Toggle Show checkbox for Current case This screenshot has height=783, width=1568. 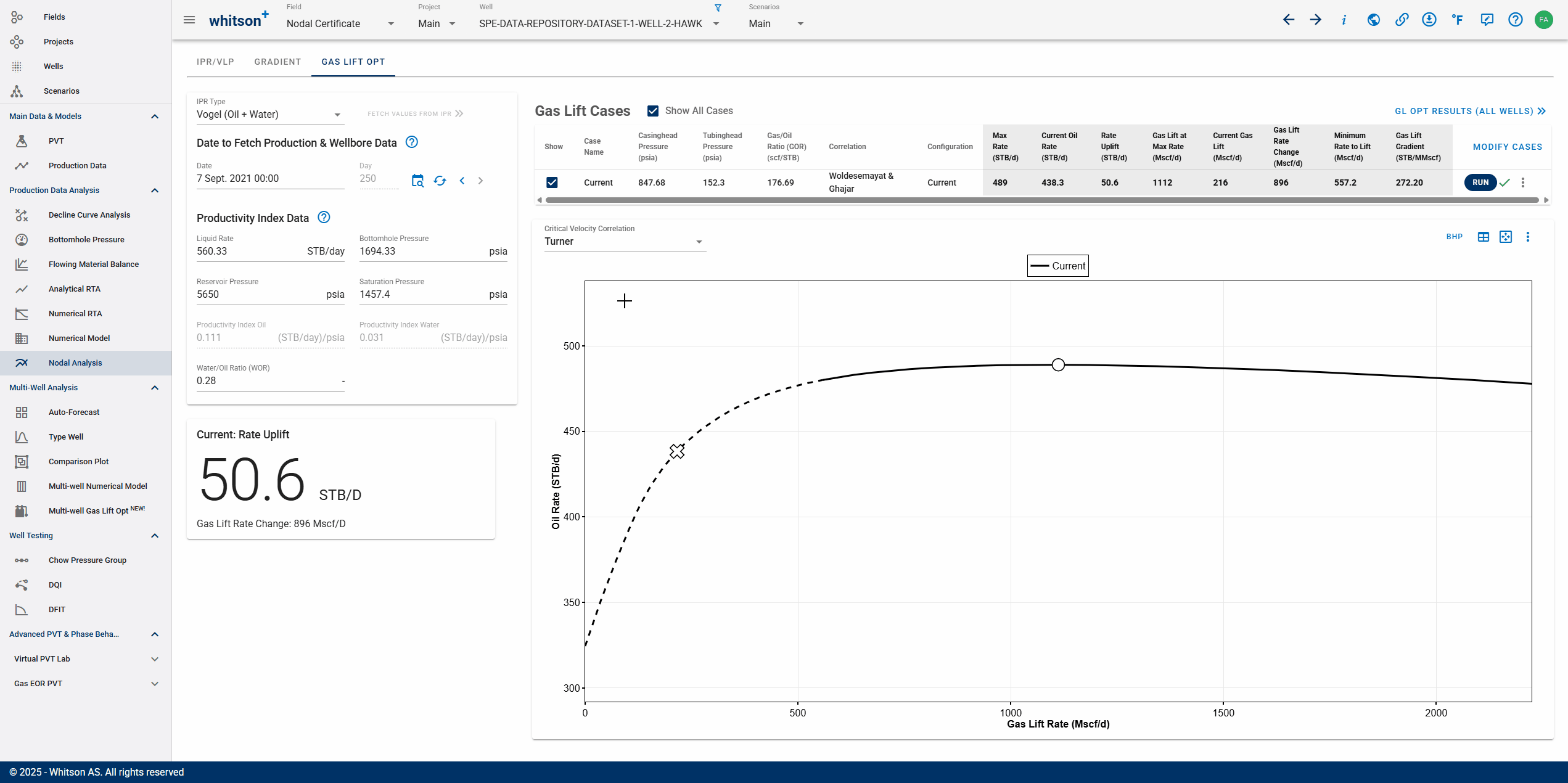(x=552, y=182)
